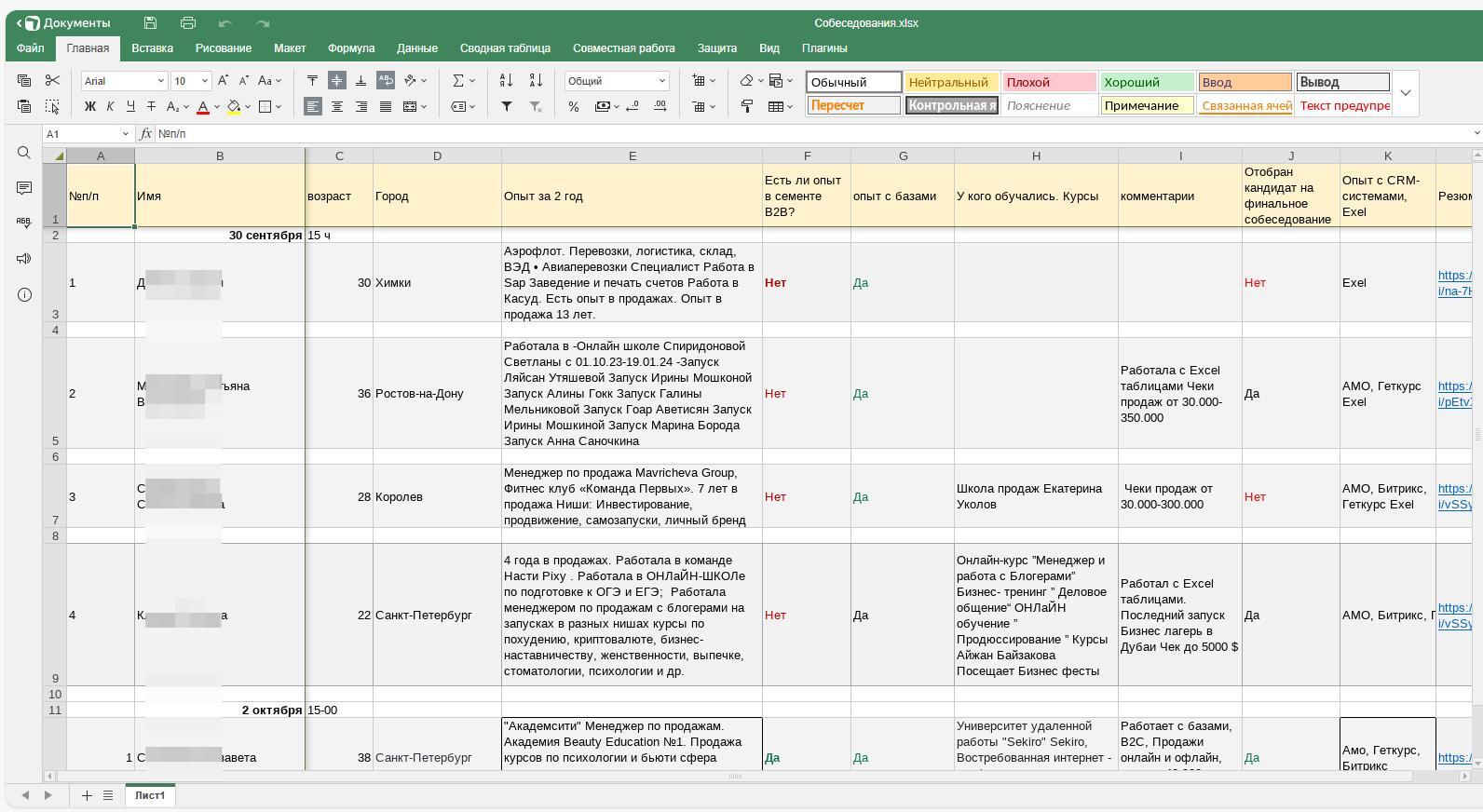Click Документы back button

(63, 22)
